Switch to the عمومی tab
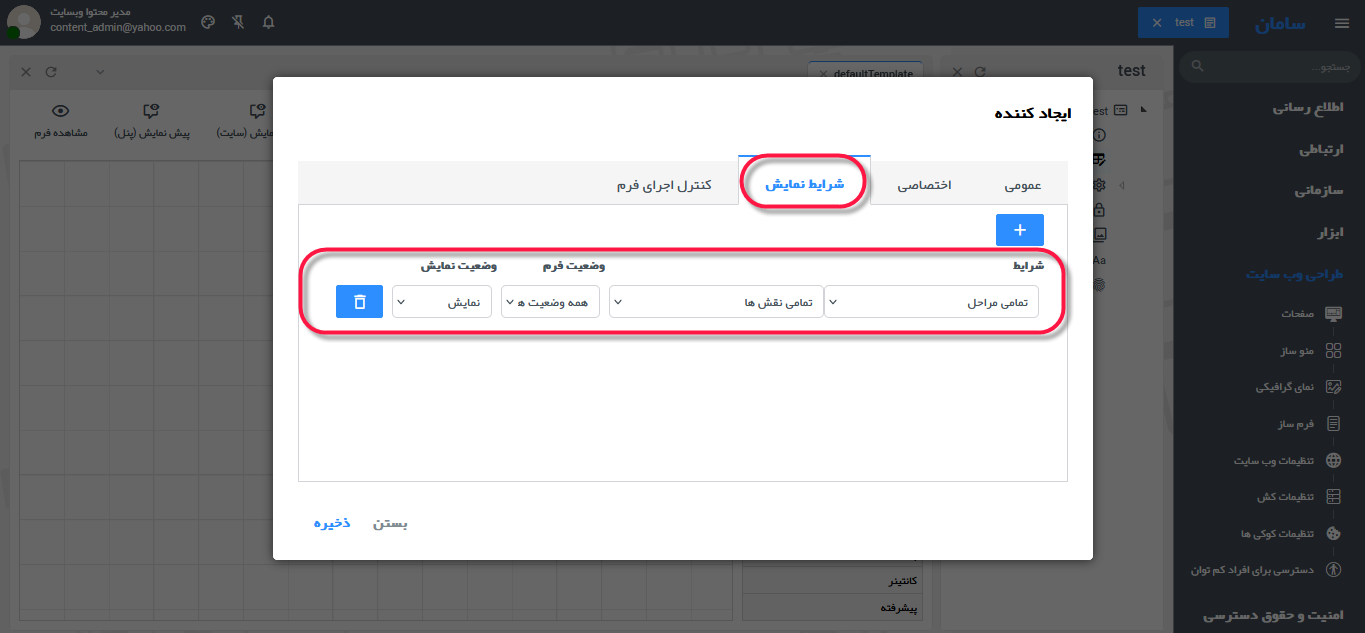This screenshot has height=633, width=1365. click(x=1023, y=185)
